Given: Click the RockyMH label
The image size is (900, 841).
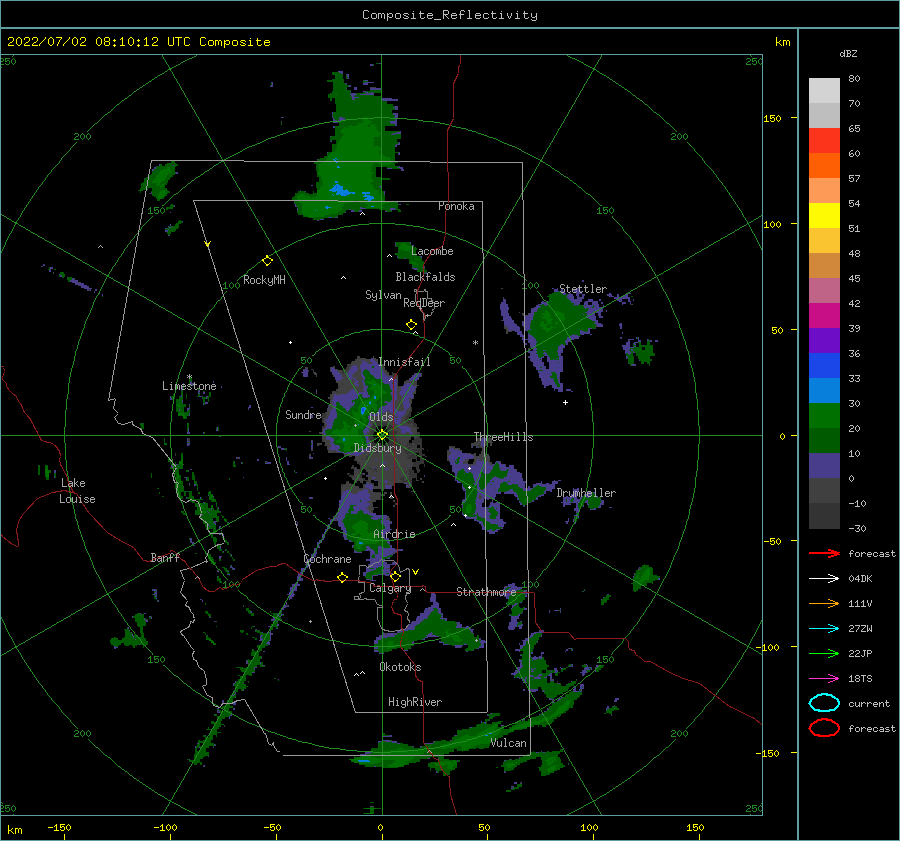Looking at the screenshot, I should pyautogui.click(x=263, y=280).
